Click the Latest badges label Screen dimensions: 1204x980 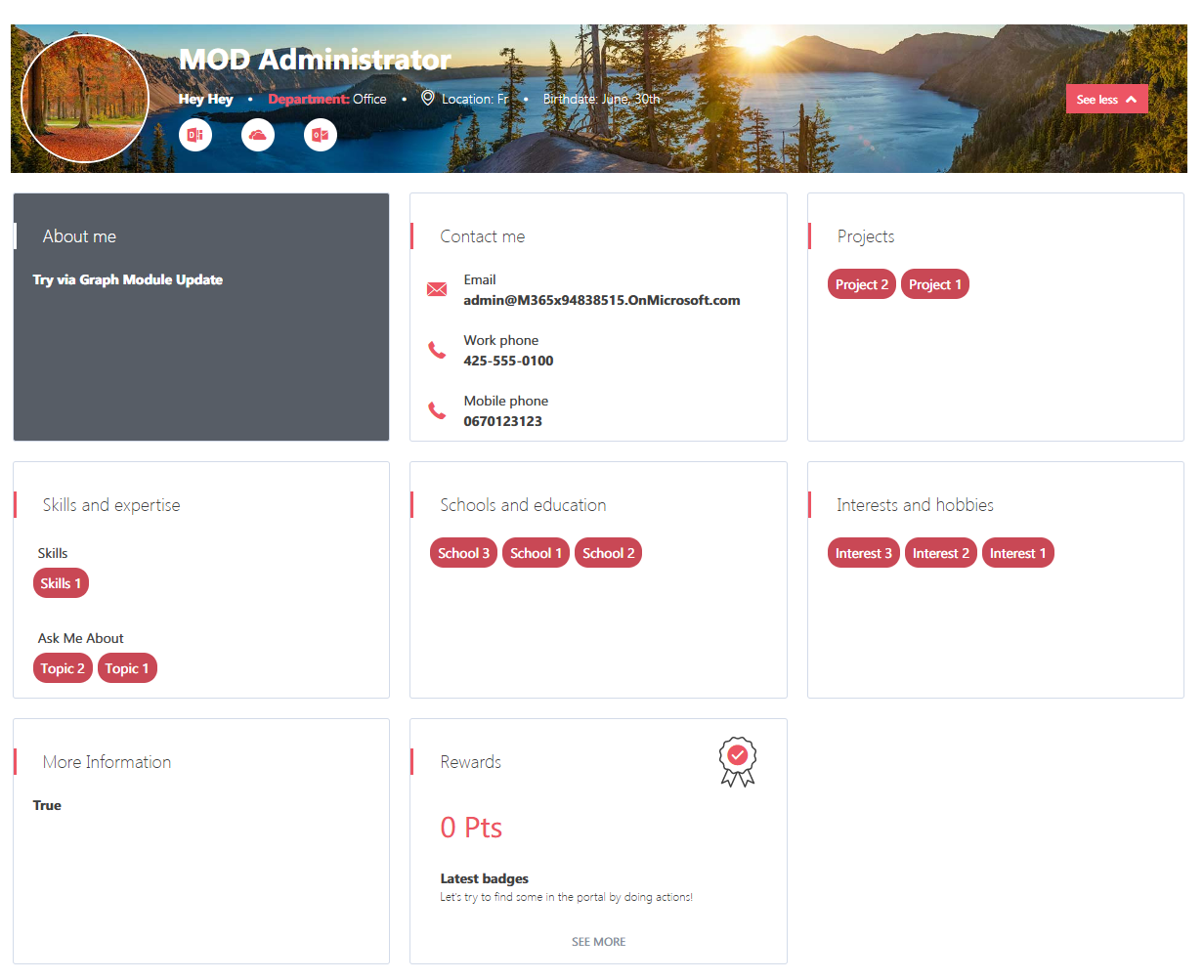[485, 878]
